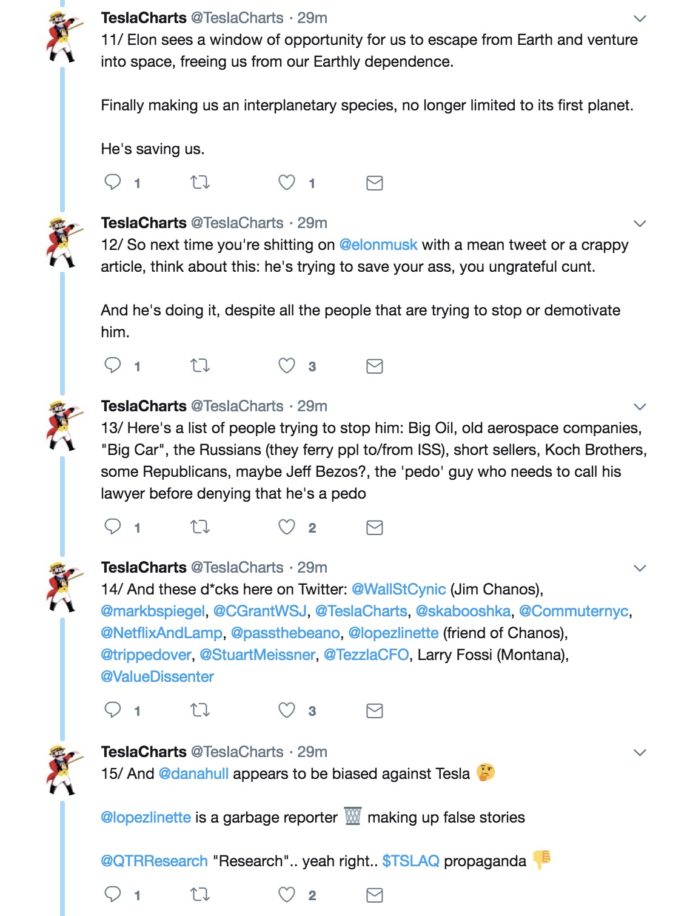
Task: Retweet the 12/ tweet mentioning @elonmusk
Action: (200, 366)
